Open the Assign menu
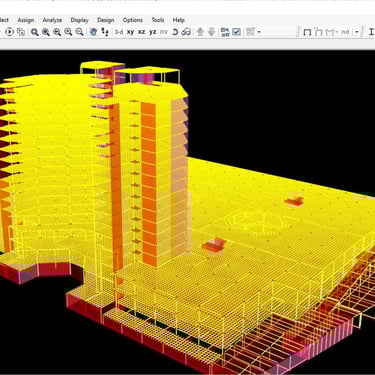The width and height of the screenshot is (375, 375). pyautogui.click(x=26, y=20)
